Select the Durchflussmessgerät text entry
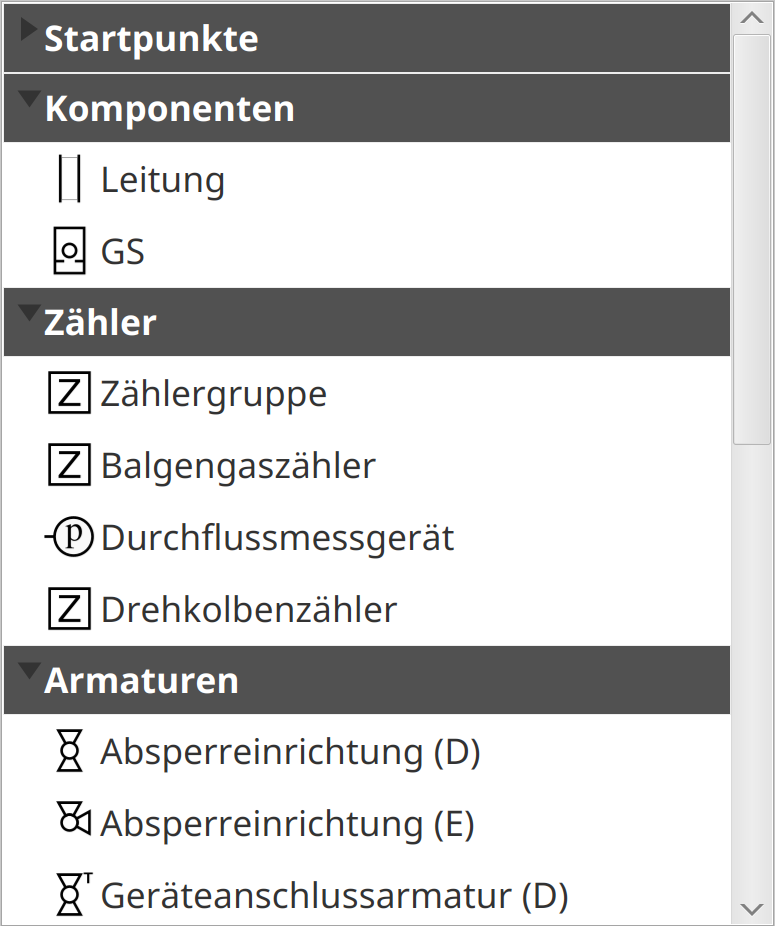 pyautogui.click(x=278, y=538)
